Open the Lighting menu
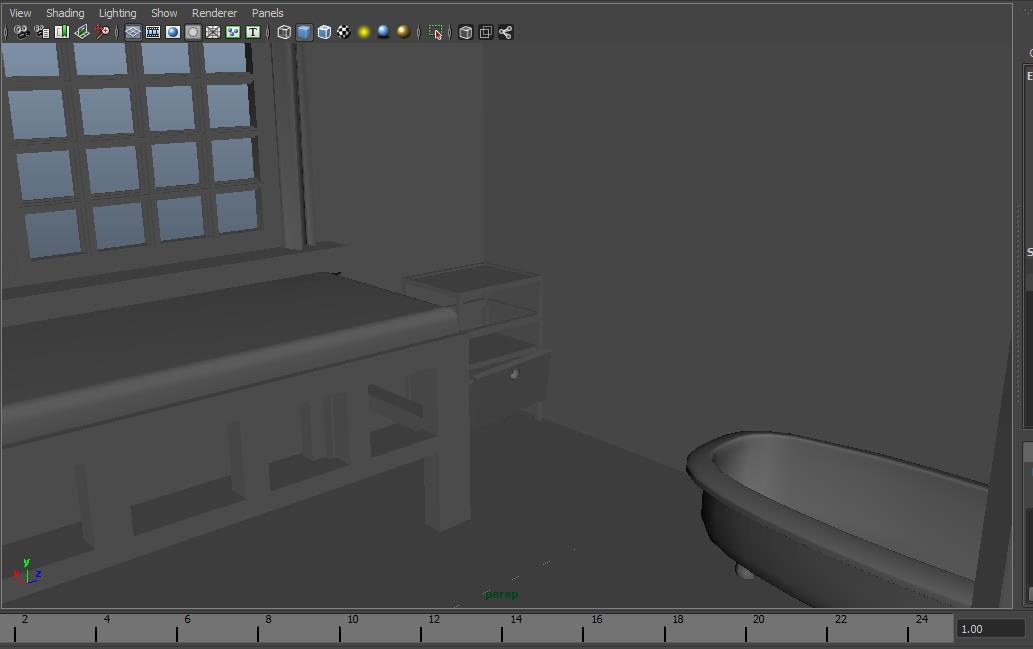Image resolution: width=1033 pixels, height=649 pixels. pyautogui.click(x=117, y=13)
